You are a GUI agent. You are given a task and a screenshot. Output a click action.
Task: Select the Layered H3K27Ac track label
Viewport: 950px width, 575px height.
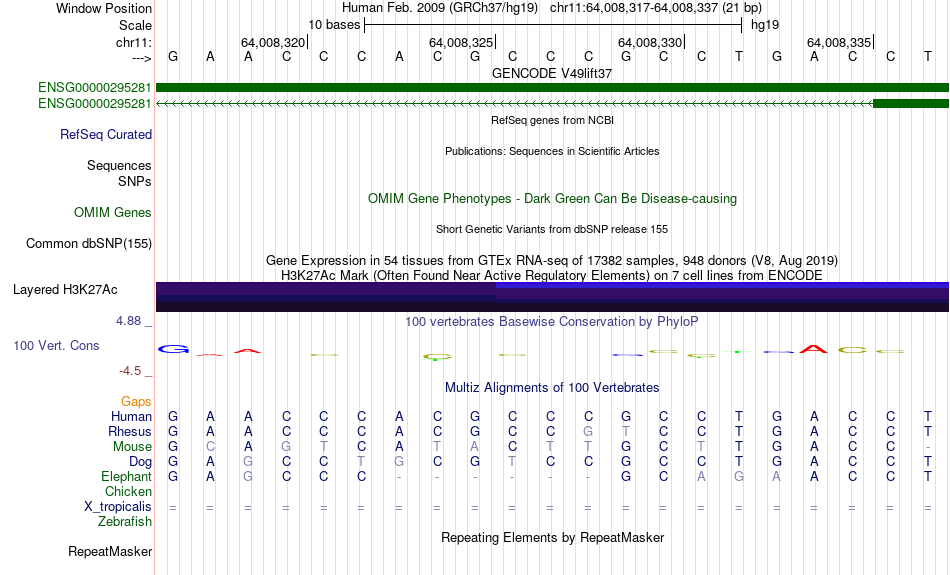[65, 290]
